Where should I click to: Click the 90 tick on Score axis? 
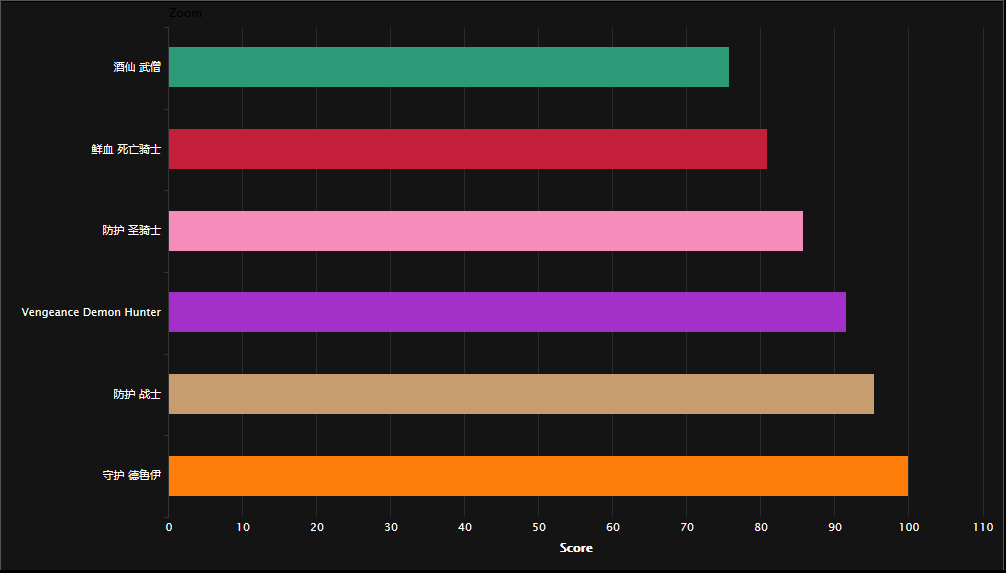tap(834, 527)
